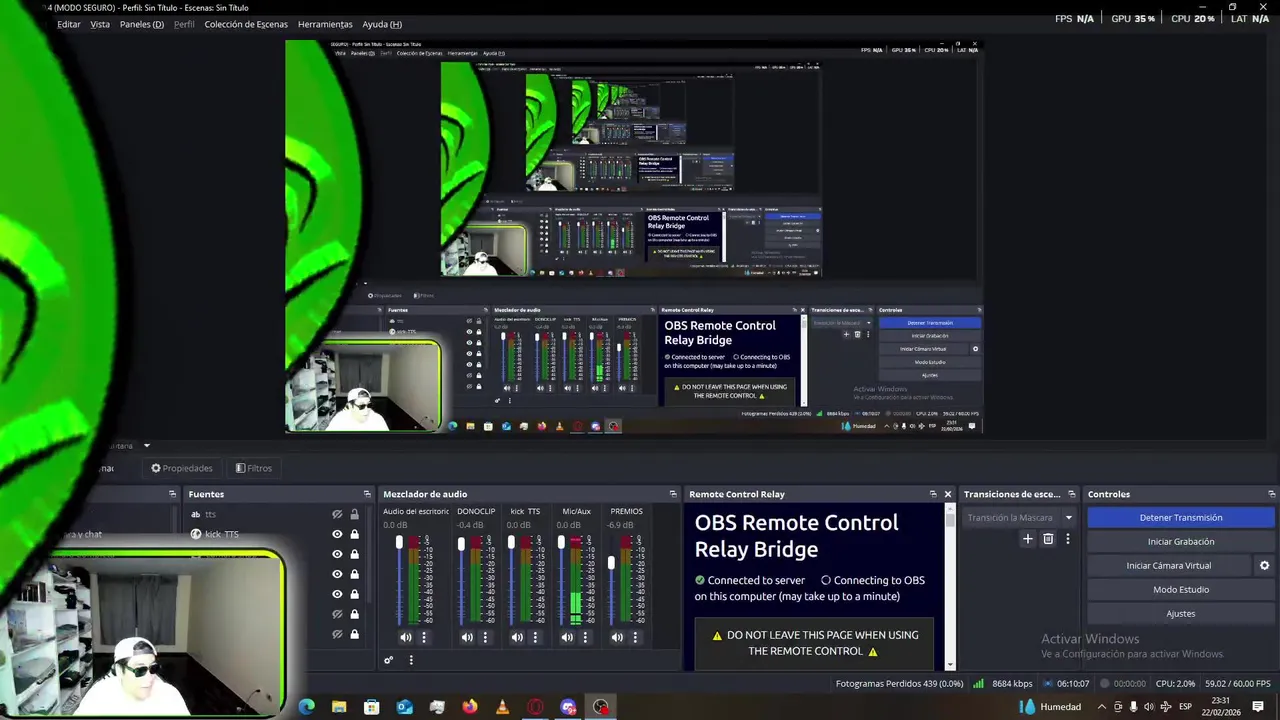1280x720 pixels.
Task: Open Paneles (D) menu
Action: (142, 24)
